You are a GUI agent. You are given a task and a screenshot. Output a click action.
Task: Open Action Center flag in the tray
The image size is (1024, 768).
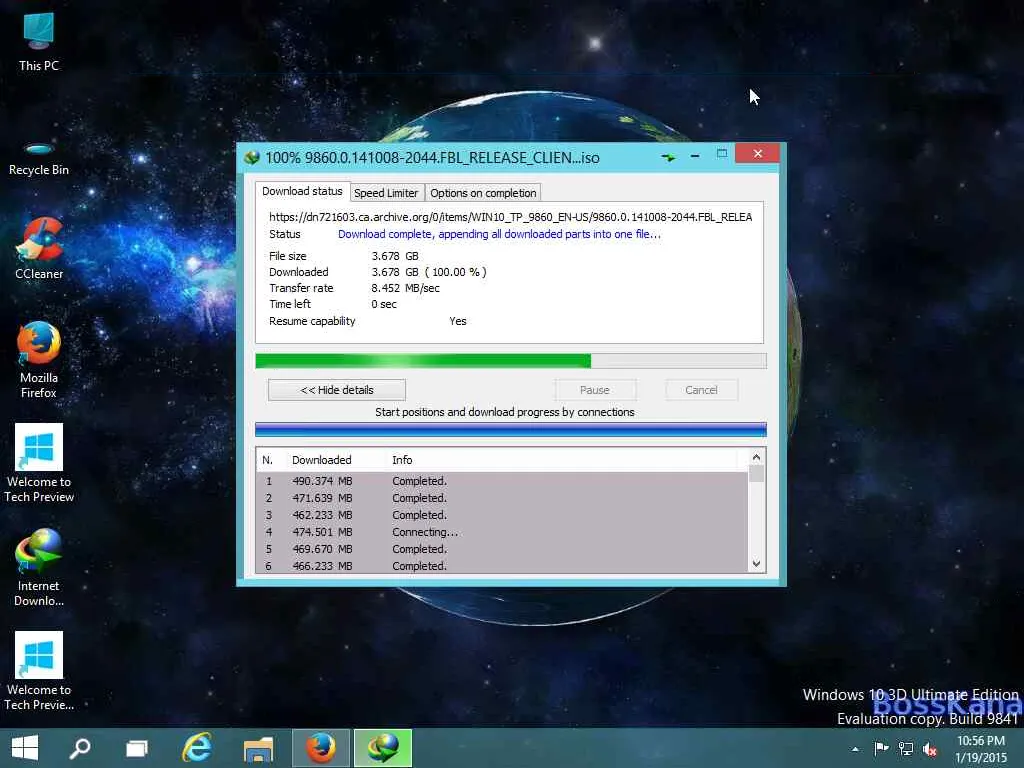pyautogui.click(x=881, y=748)
